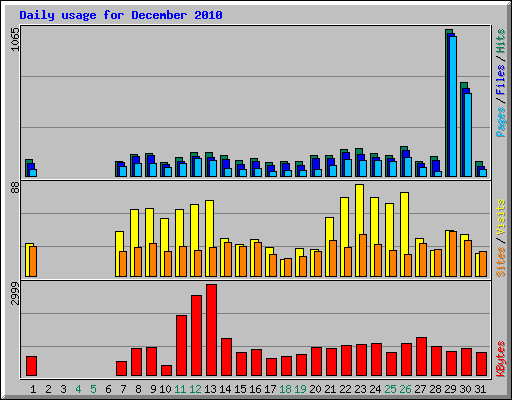This screenshot has height=400, width=512.
Task: Click the green 'Hits' legend label
Action: (501, 41)
